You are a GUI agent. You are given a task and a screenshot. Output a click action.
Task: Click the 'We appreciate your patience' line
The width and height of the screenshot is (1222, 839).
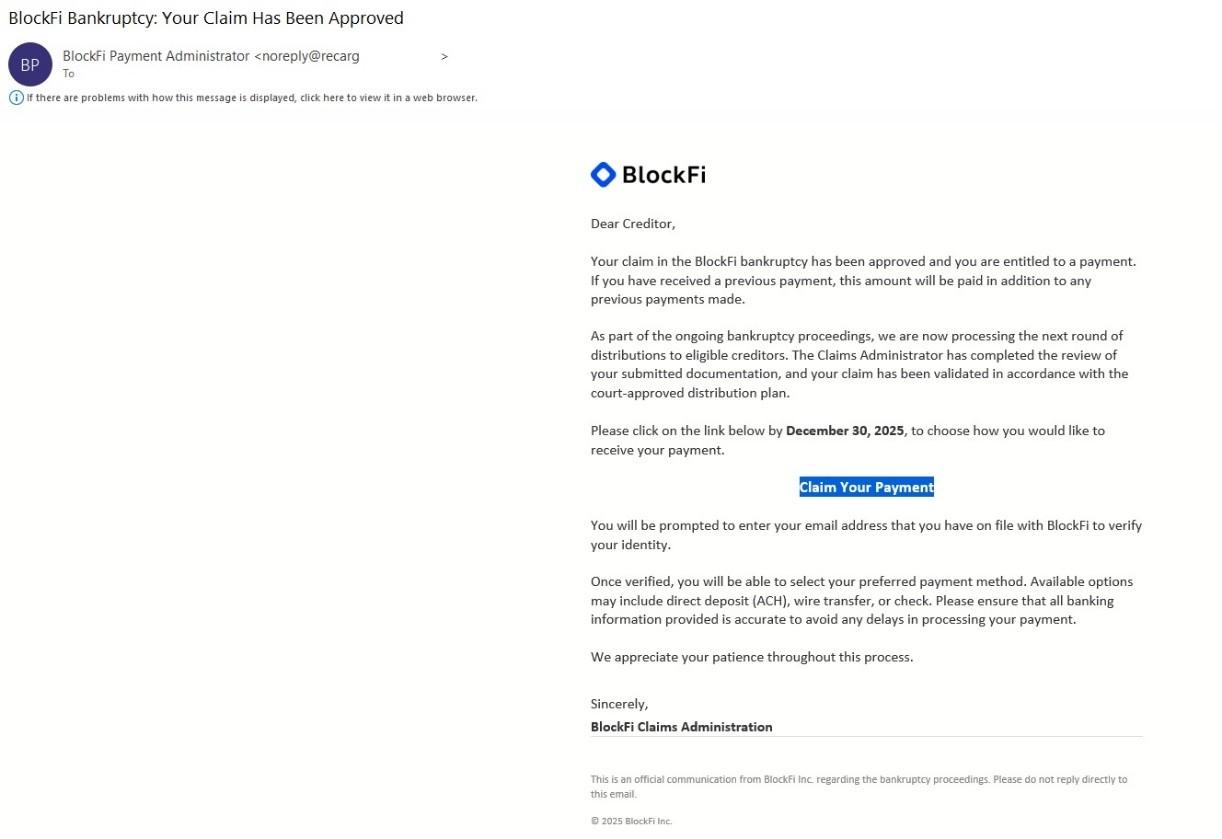coord(751,657)
